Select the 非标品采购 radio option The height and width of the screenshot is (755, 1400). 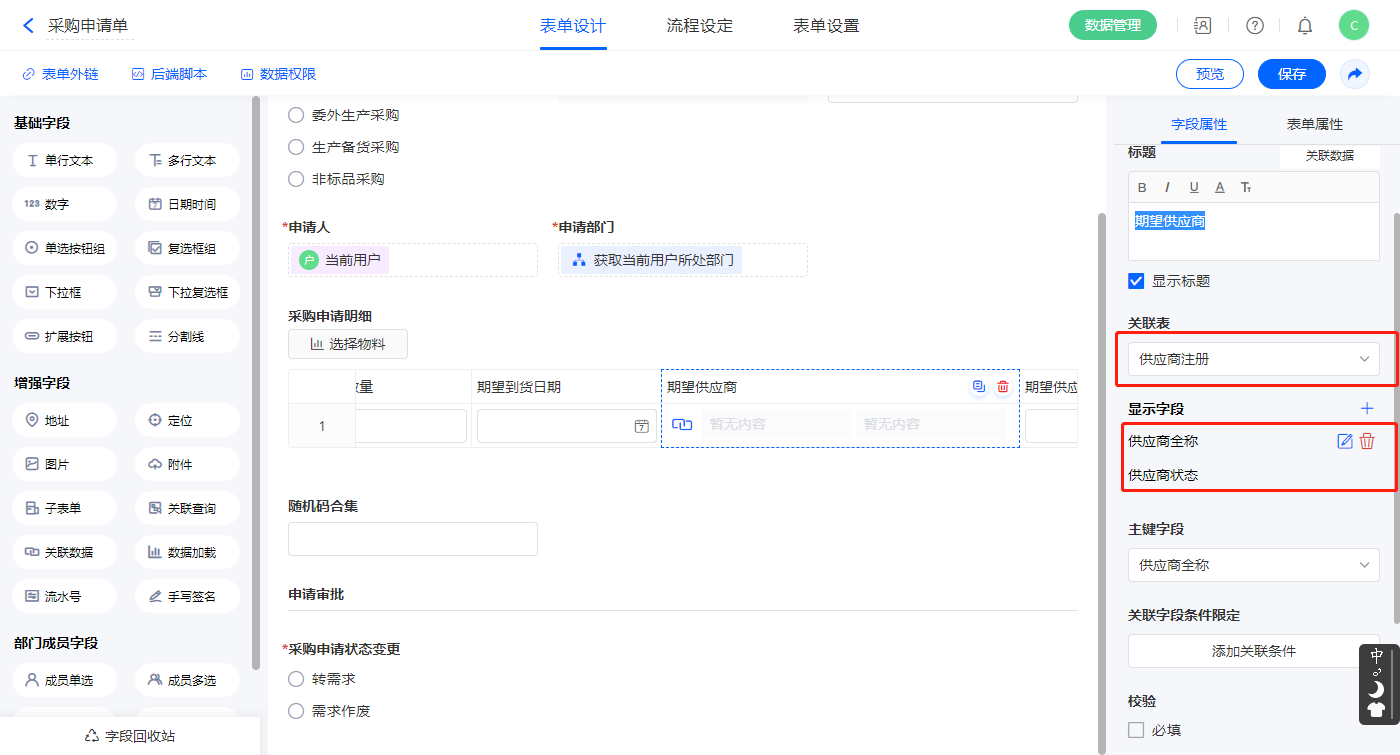[x=296, y=179]
